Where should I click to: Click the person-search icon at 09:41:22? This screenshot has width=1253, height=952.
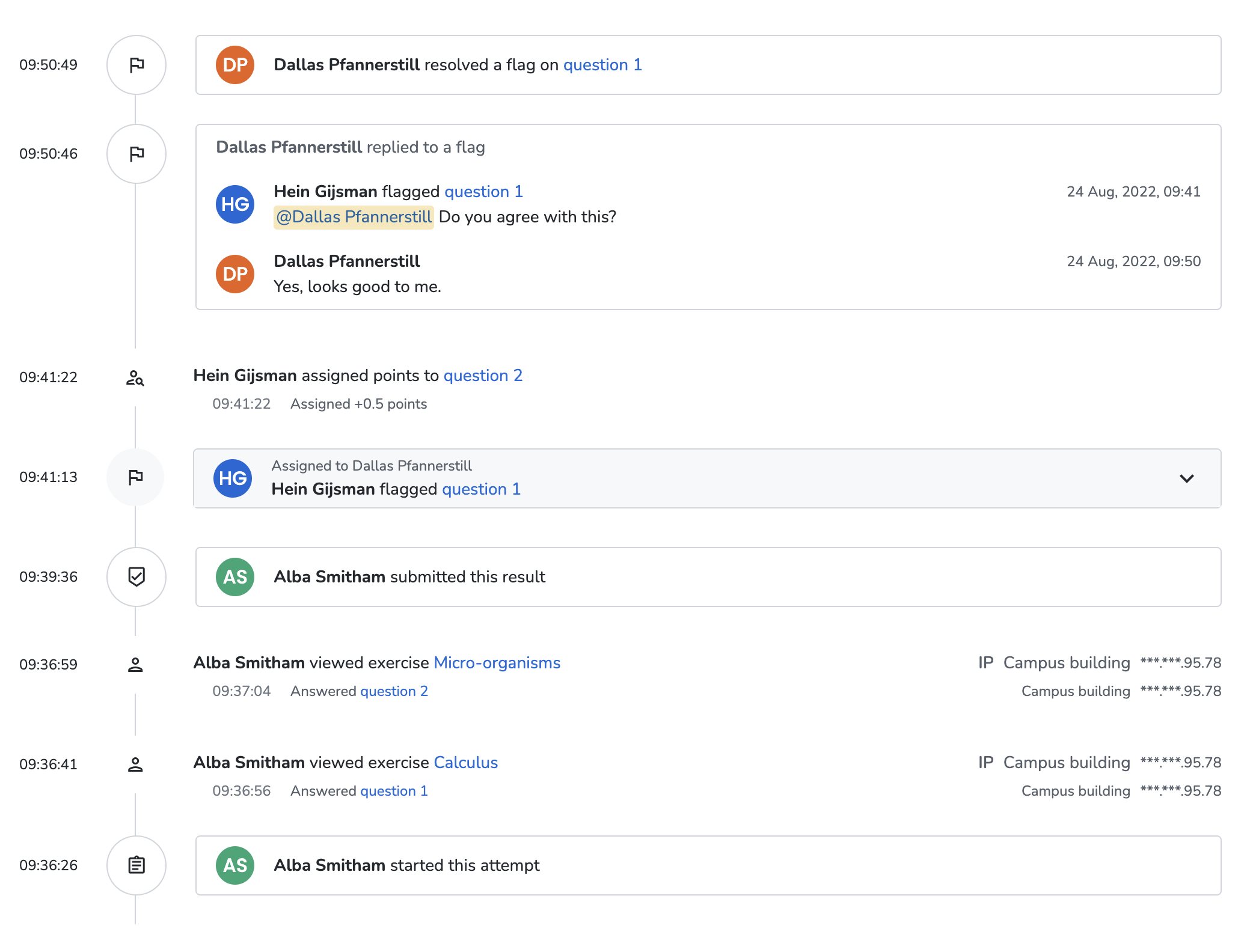pos(135,377)
